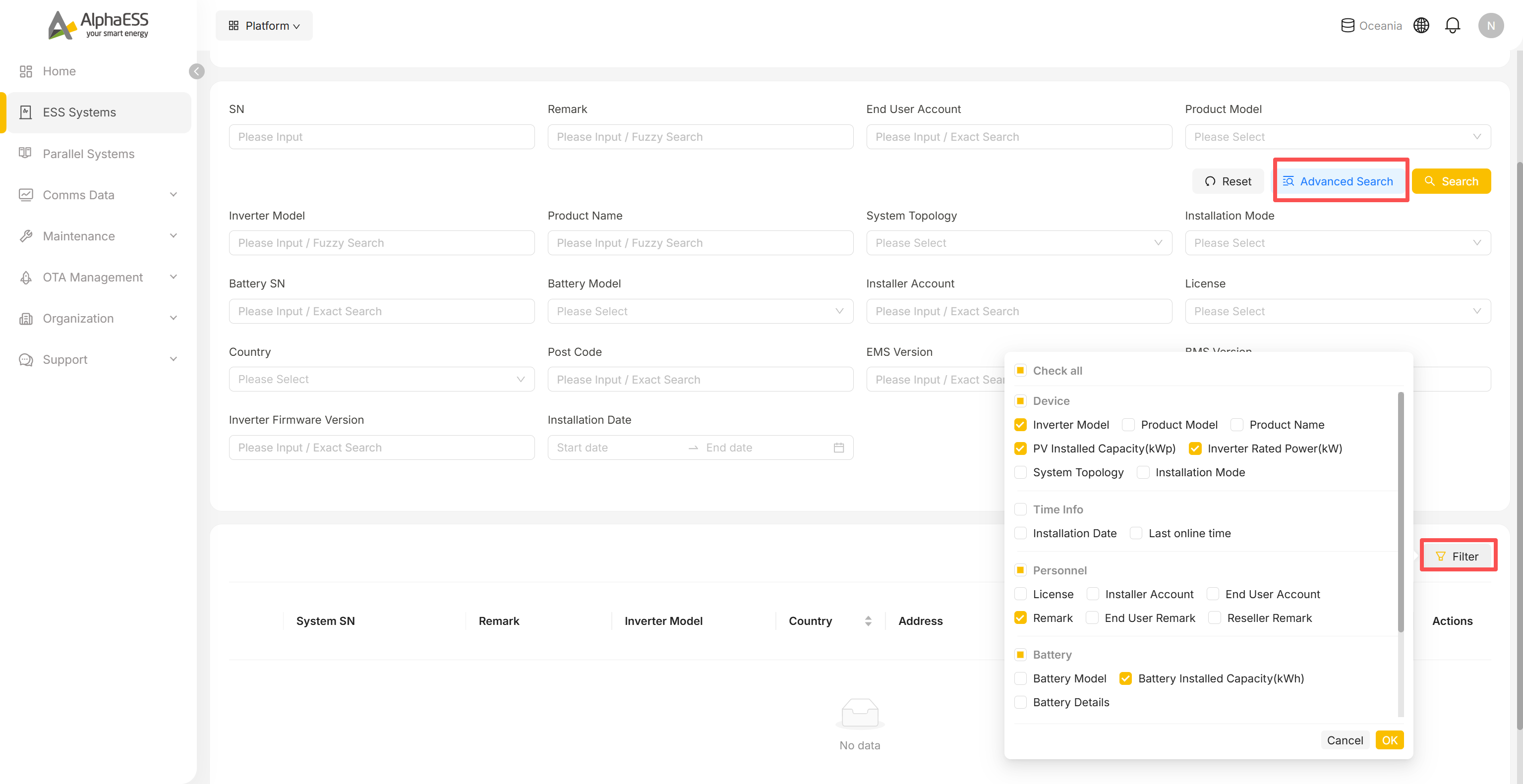This screenshot has width=1523, height=784.
Task: Open the System Topology dropdown
Action: 1019,243
